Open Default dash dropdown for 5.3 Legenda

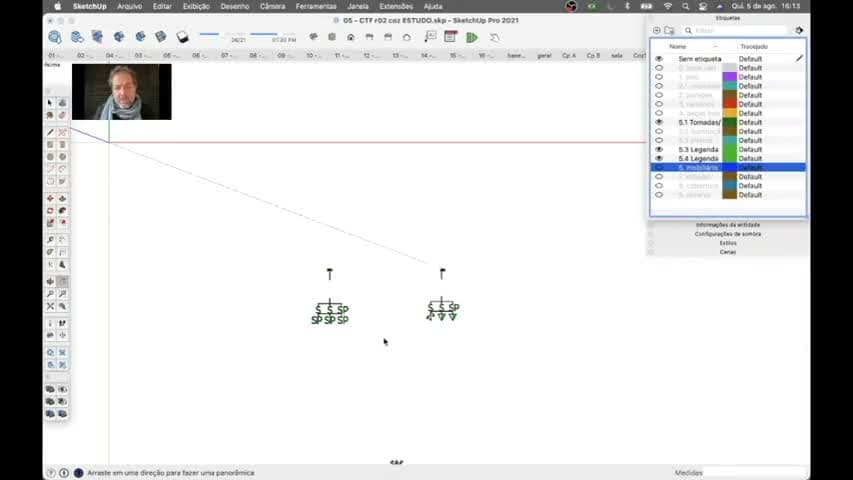[x=750, y=150]
